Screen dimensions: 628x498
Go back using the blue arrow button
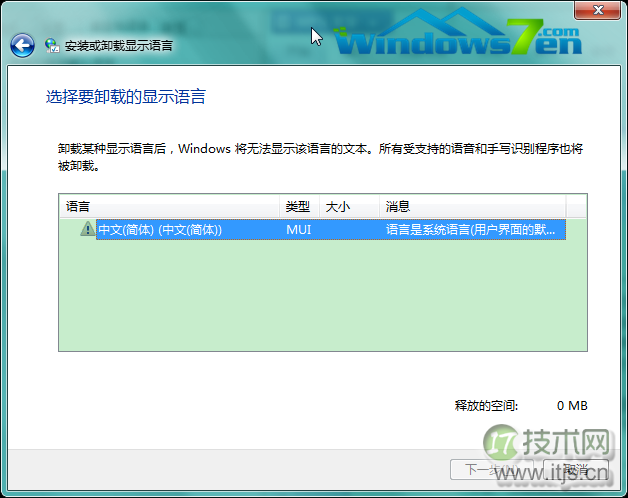[22, 46]
